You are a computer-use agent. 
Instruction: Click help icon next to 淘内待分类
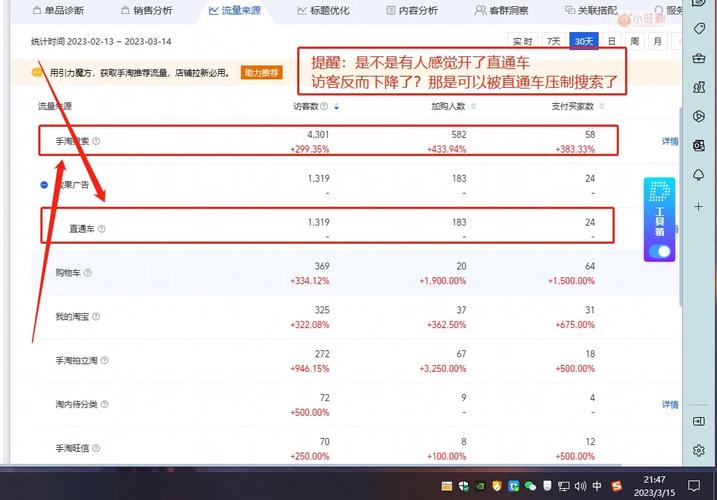click(104, 404)
